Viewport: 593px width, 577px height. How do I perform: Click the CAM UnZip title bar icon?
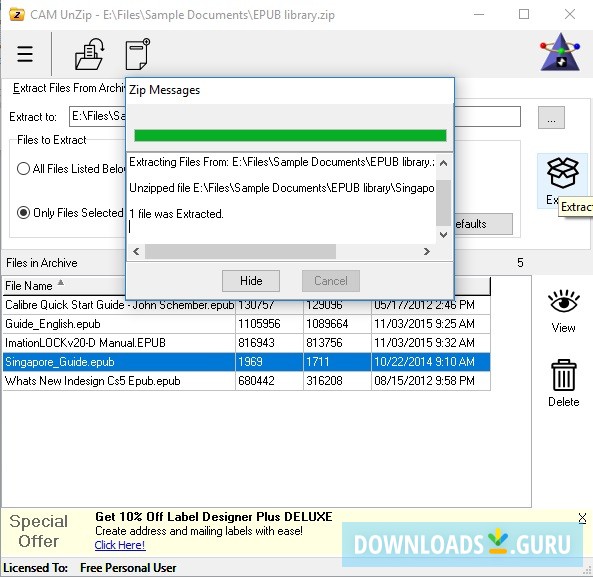click(x=17, y=15)
